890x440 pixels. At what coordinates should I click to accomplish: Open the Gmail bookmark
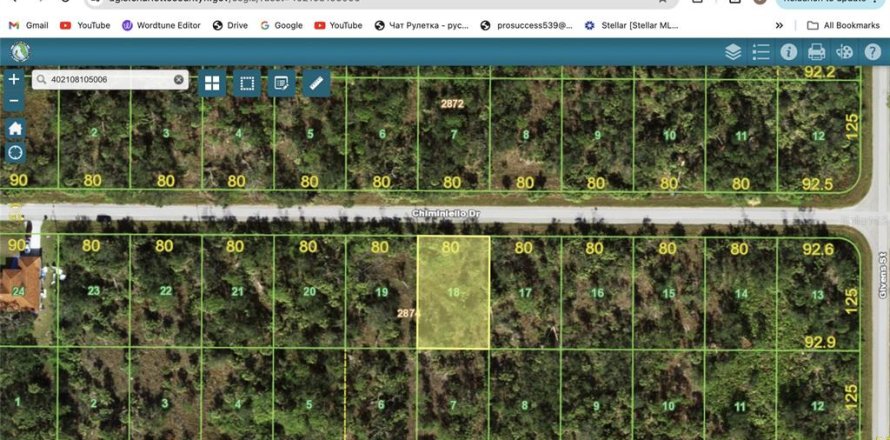click(29, 26)
